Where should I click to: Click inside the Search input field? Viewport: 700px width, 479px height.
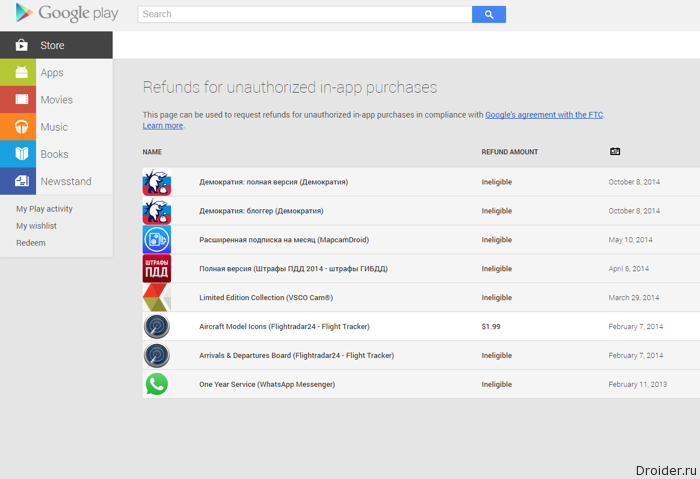tap(305, 14)
